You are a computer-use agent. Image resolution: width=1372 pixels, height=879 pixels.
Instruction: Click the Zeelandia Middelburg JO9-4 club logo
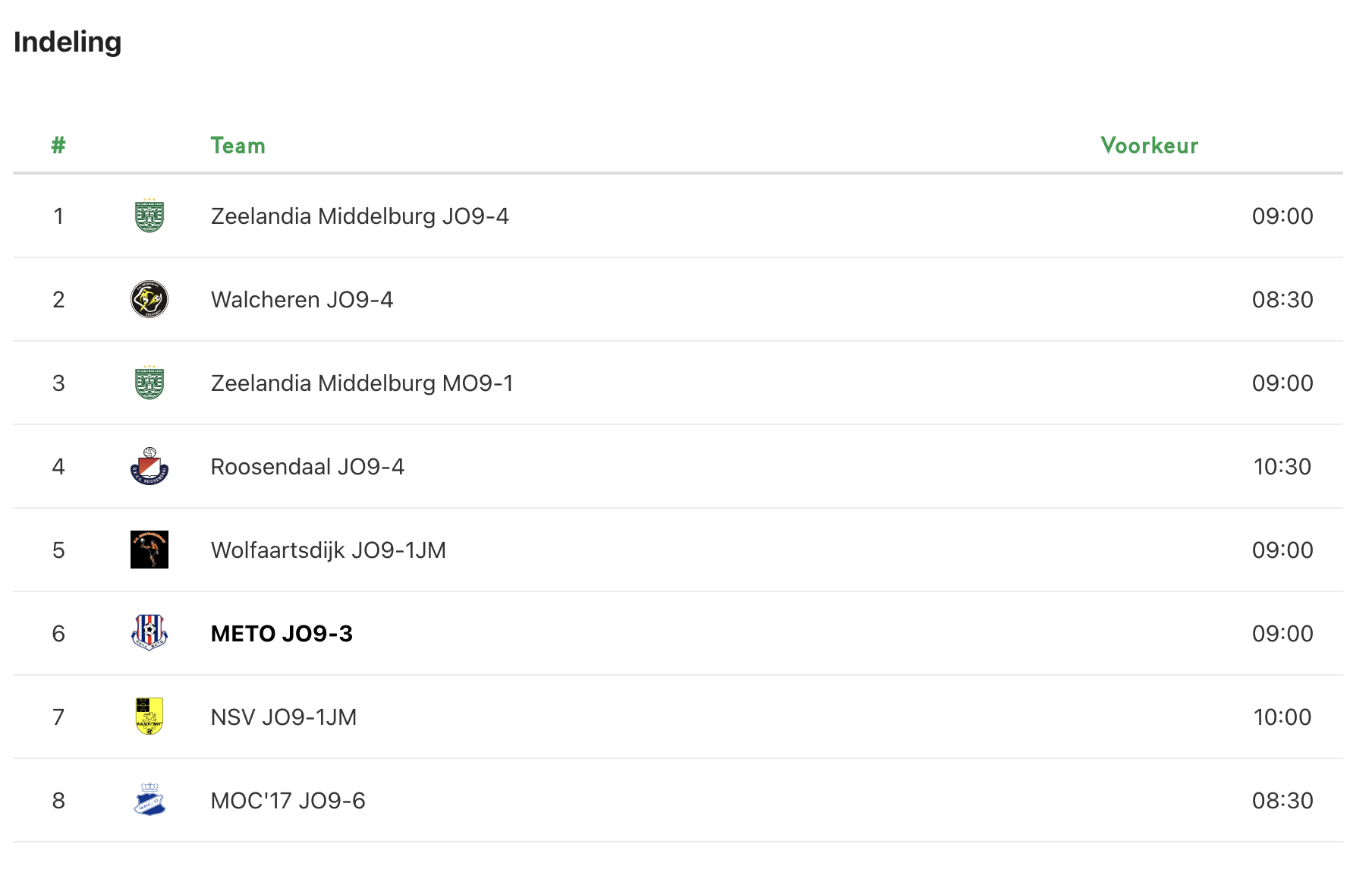click(x=149, y=216)
